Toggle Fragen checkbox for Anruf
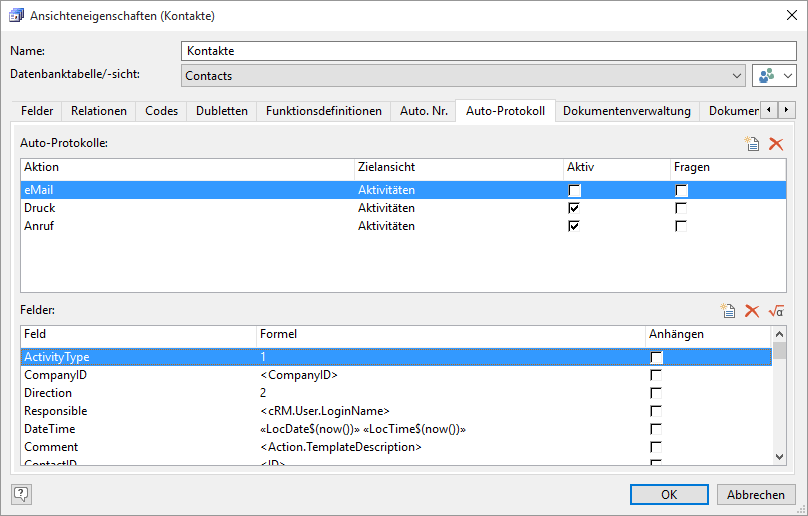 pos(681,226)
